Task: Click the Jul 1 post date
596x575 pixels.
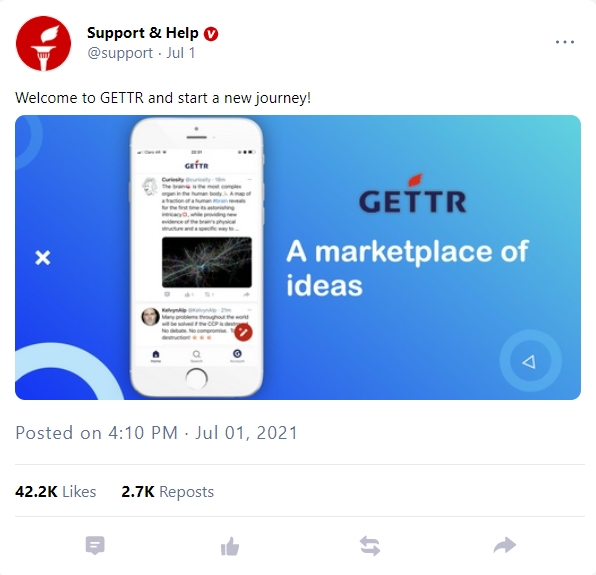Action: pos(181,53)
